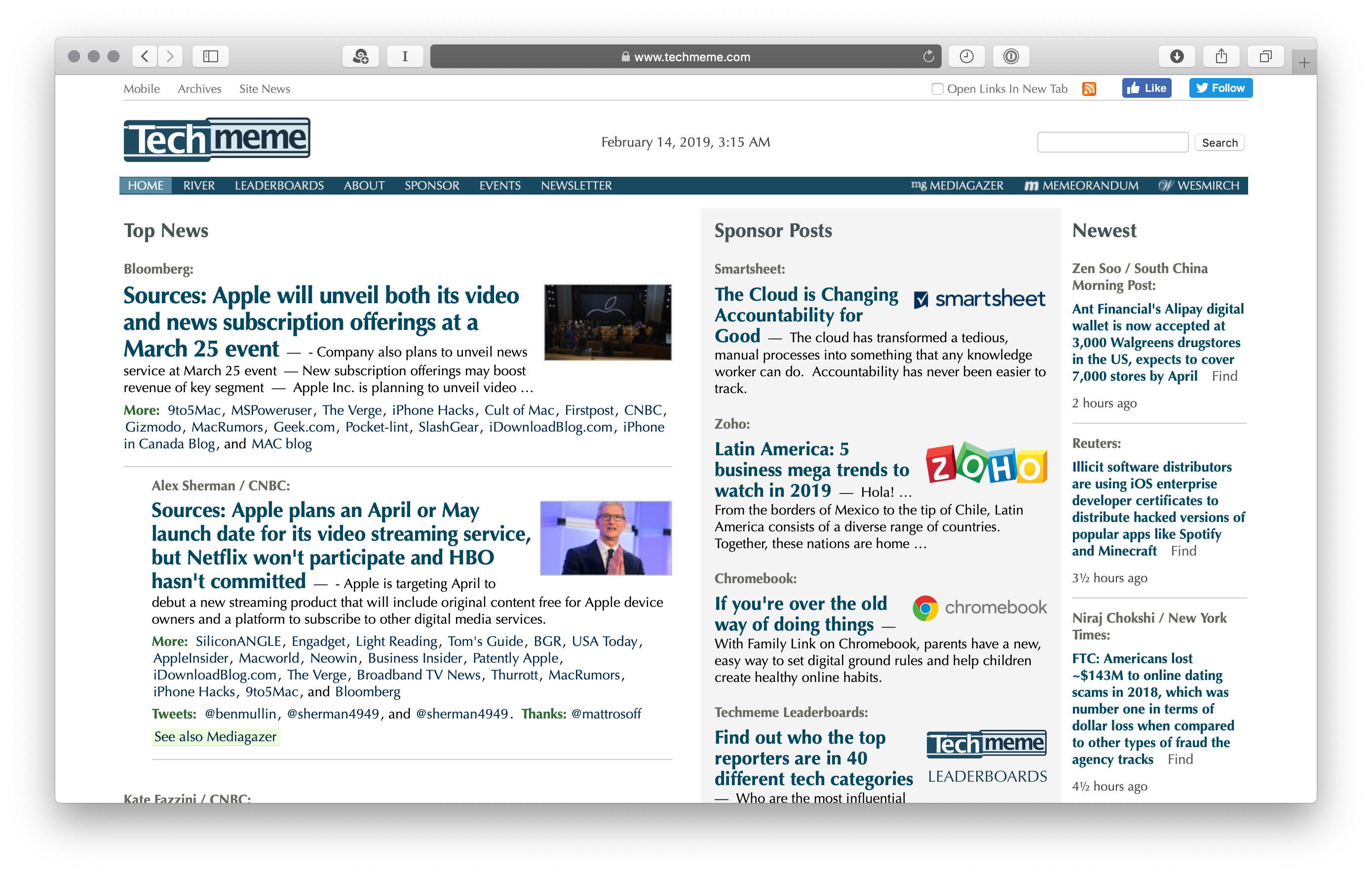Open the RIVER navigation tab
The image size is (1372, 876).
click(x=199, y=185)
